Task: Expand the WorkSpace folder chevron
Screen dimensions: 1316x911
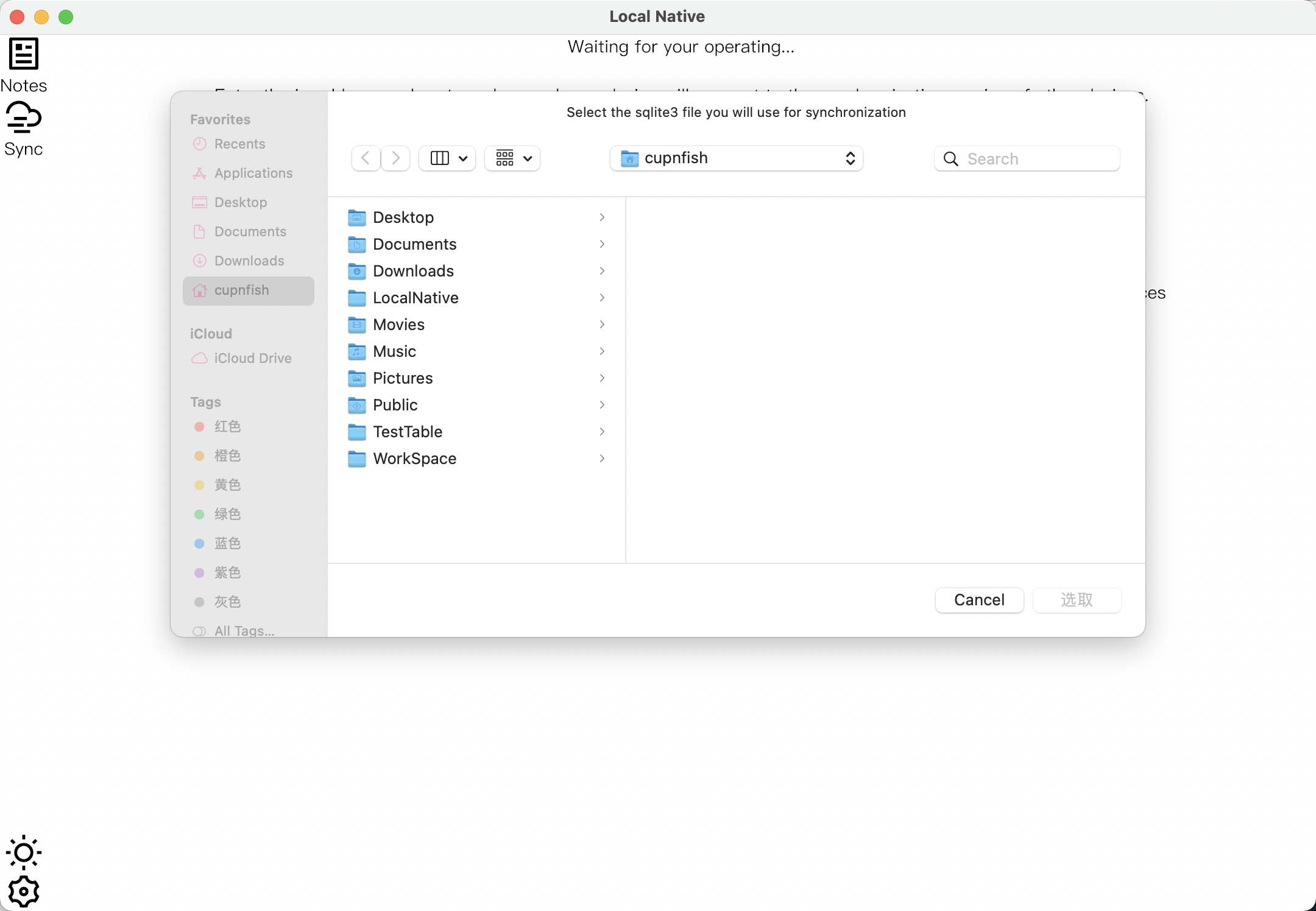Action: click(x=602, y=459)
